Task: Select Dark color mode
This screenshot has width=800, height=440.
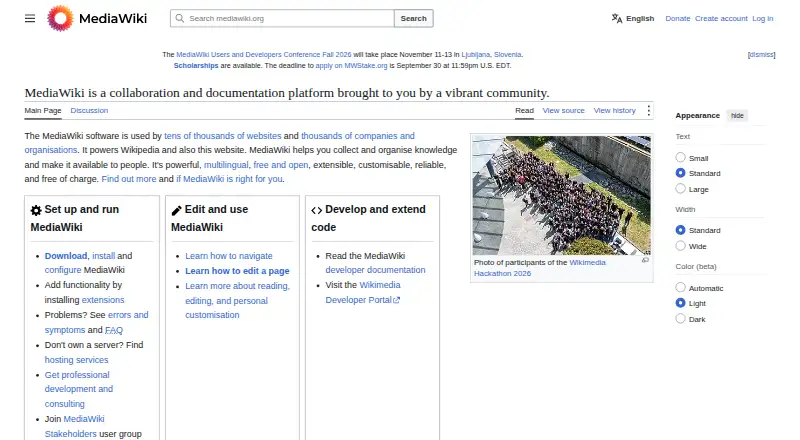Action: click(680, 319)
